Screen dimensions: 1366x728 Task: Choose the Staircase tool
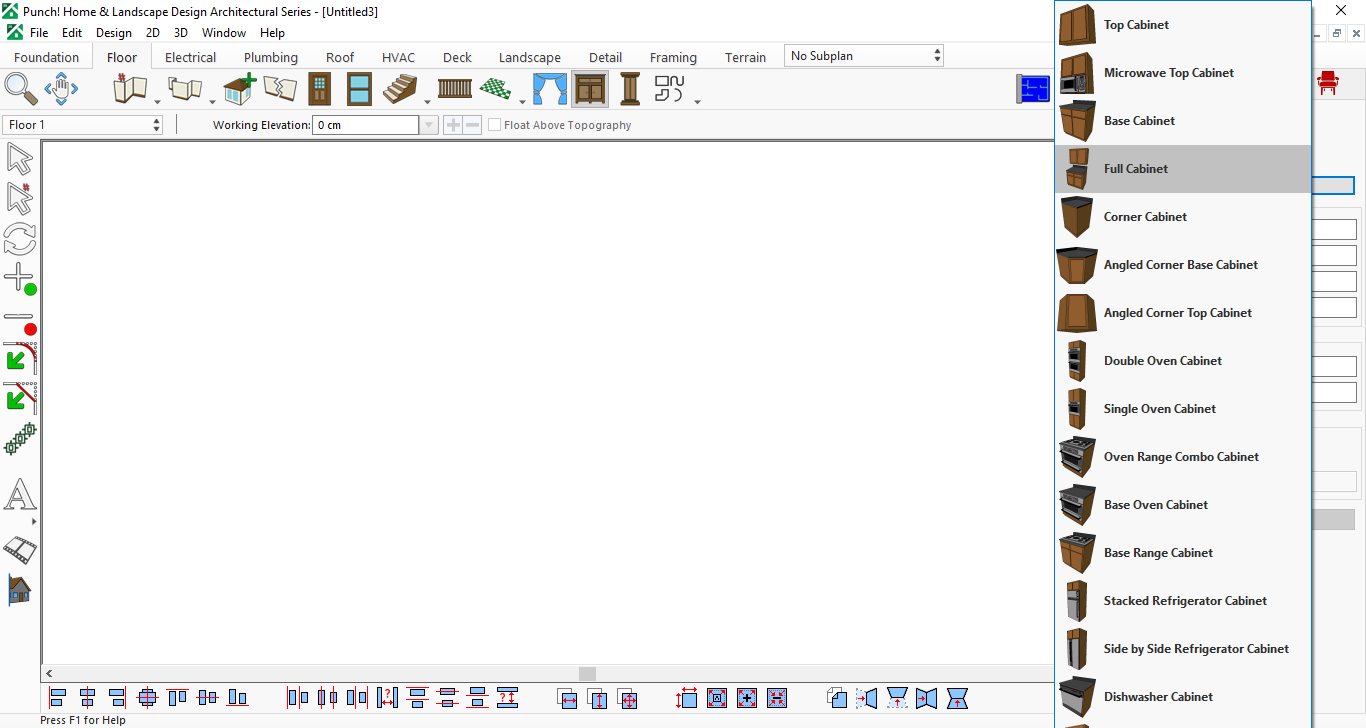(400, 89)
